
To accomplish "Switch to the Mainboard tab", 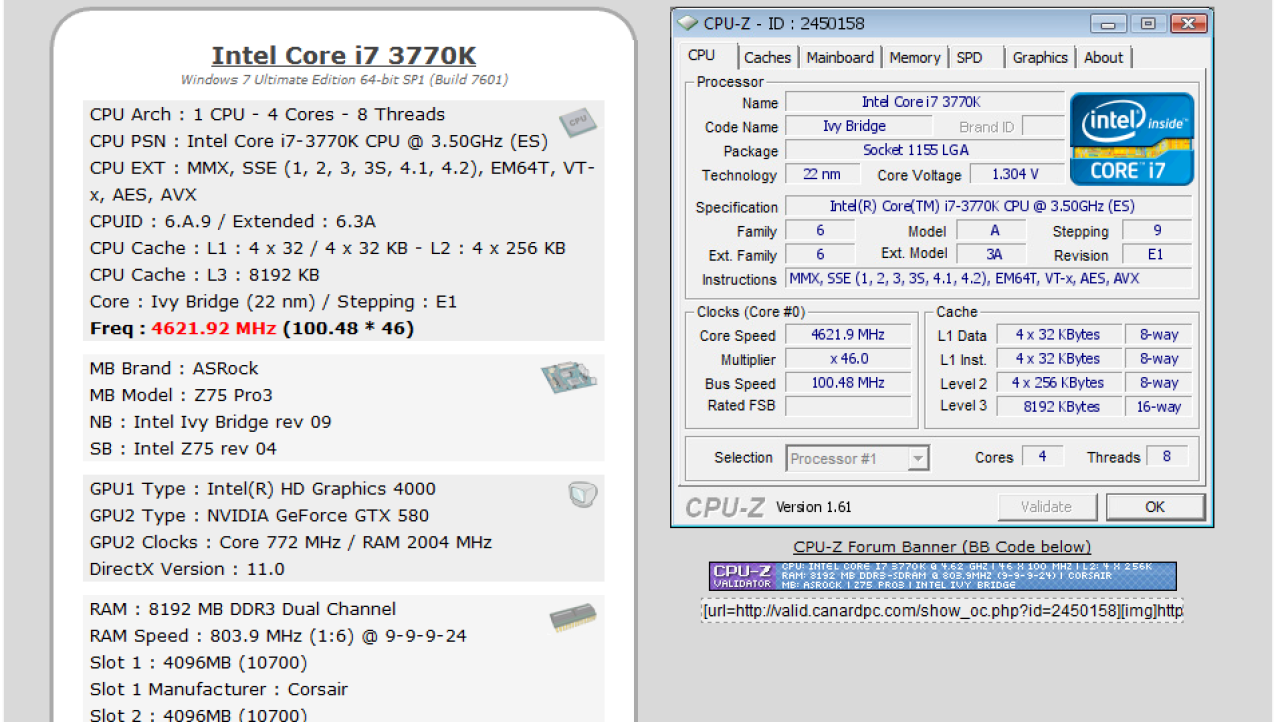I will 840,58.
